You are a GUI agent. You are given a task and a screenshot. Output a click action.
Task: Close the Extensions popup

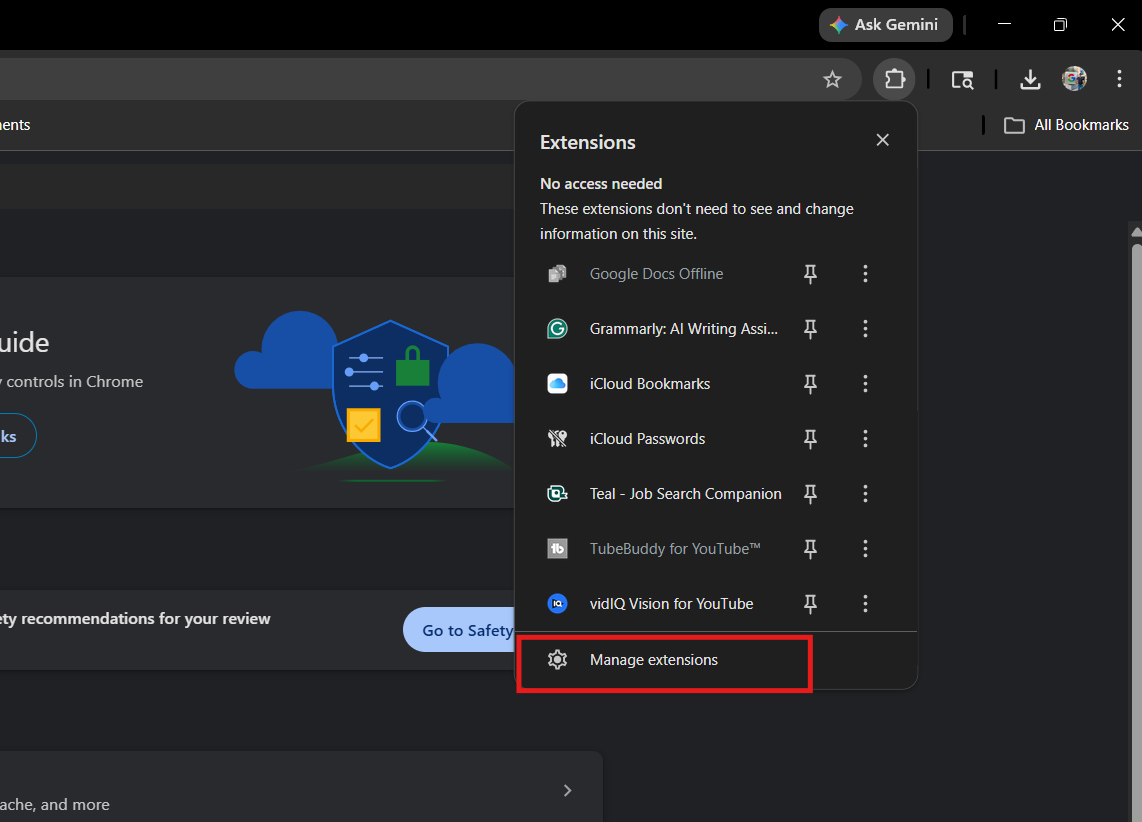tap(883, 140)
